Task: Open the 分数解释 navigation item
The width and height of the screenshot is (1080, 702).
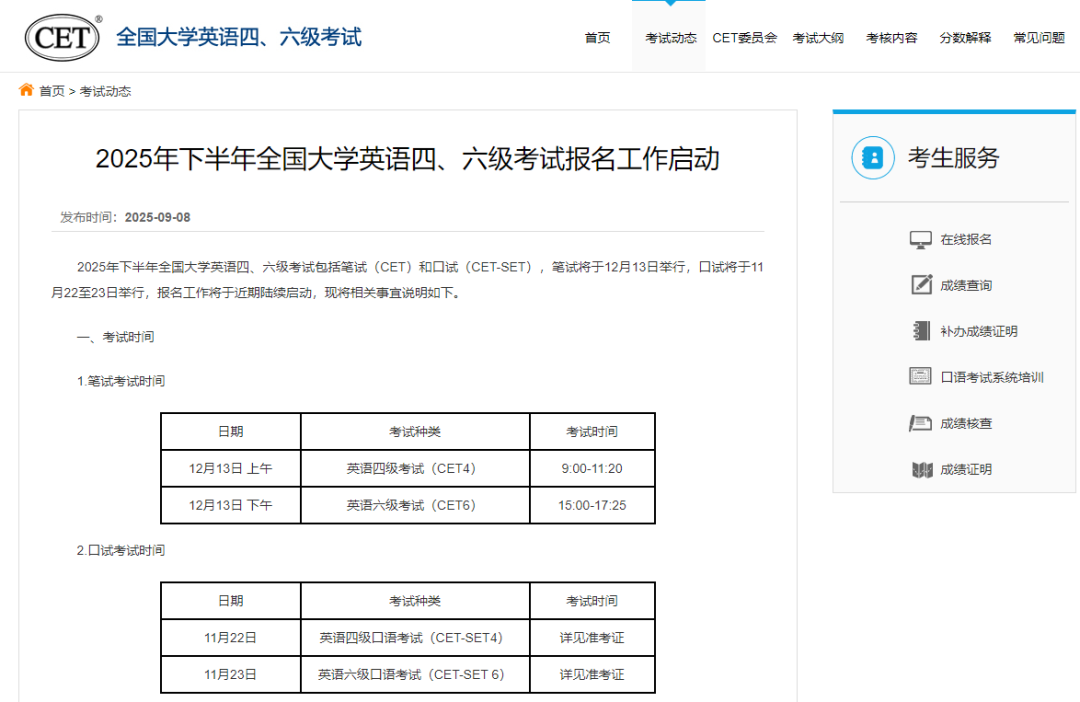Action: (965, 38)
